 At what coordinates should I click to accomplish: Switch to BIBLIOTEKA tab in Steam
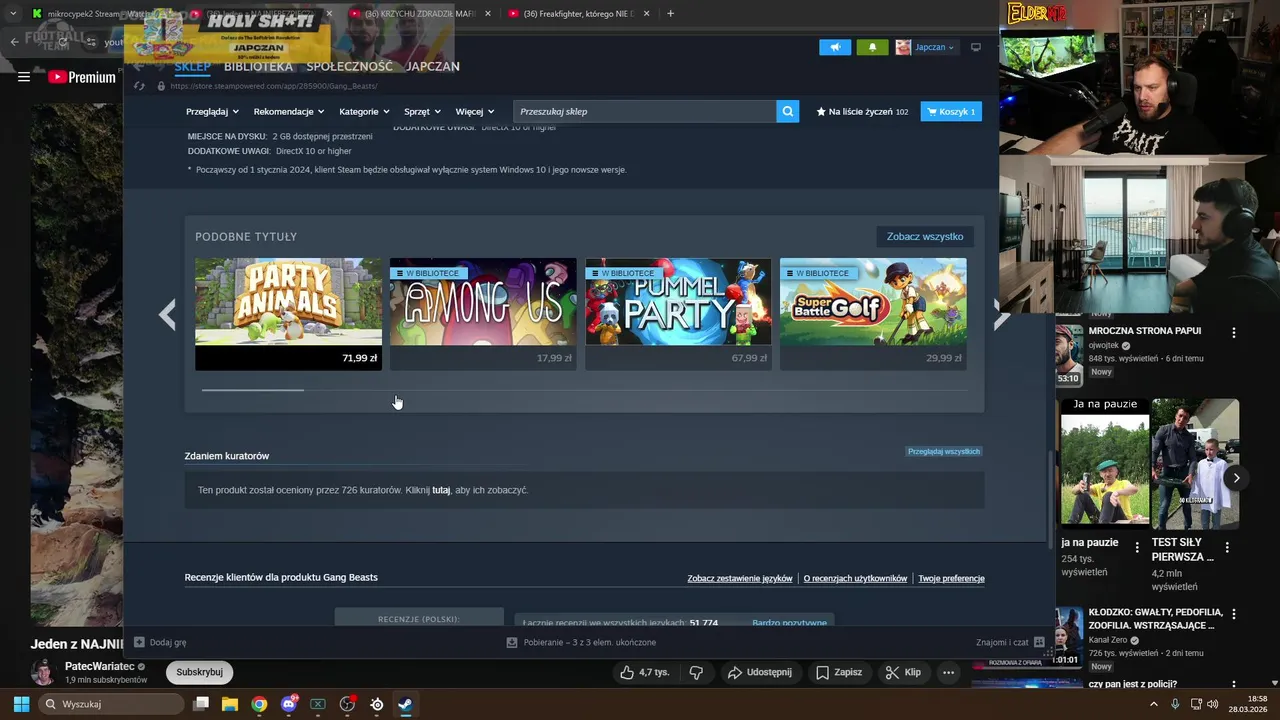click(x=258, y=66)
